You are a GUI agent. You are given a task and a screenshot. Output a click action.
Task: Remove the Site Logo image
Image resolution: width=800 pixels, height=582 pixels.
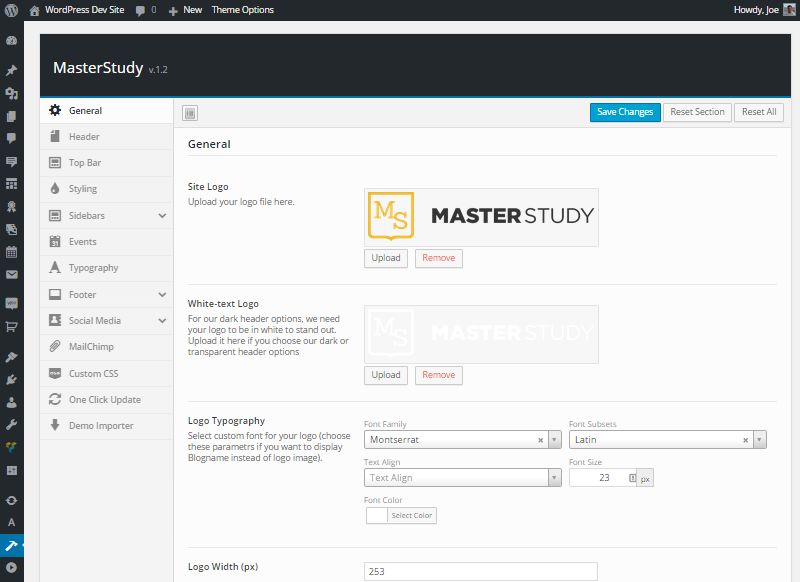tap(439, 258)
